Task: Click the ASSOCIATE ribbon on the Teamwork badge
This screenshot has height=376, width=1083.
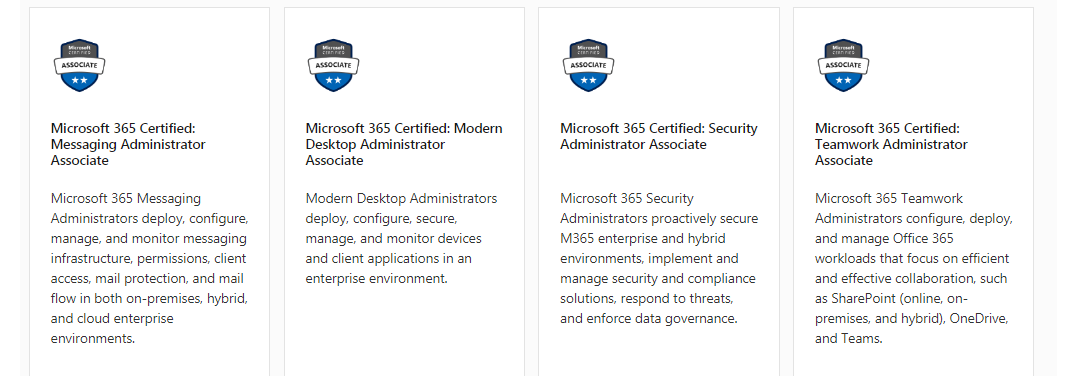Action: click(843, 65)
